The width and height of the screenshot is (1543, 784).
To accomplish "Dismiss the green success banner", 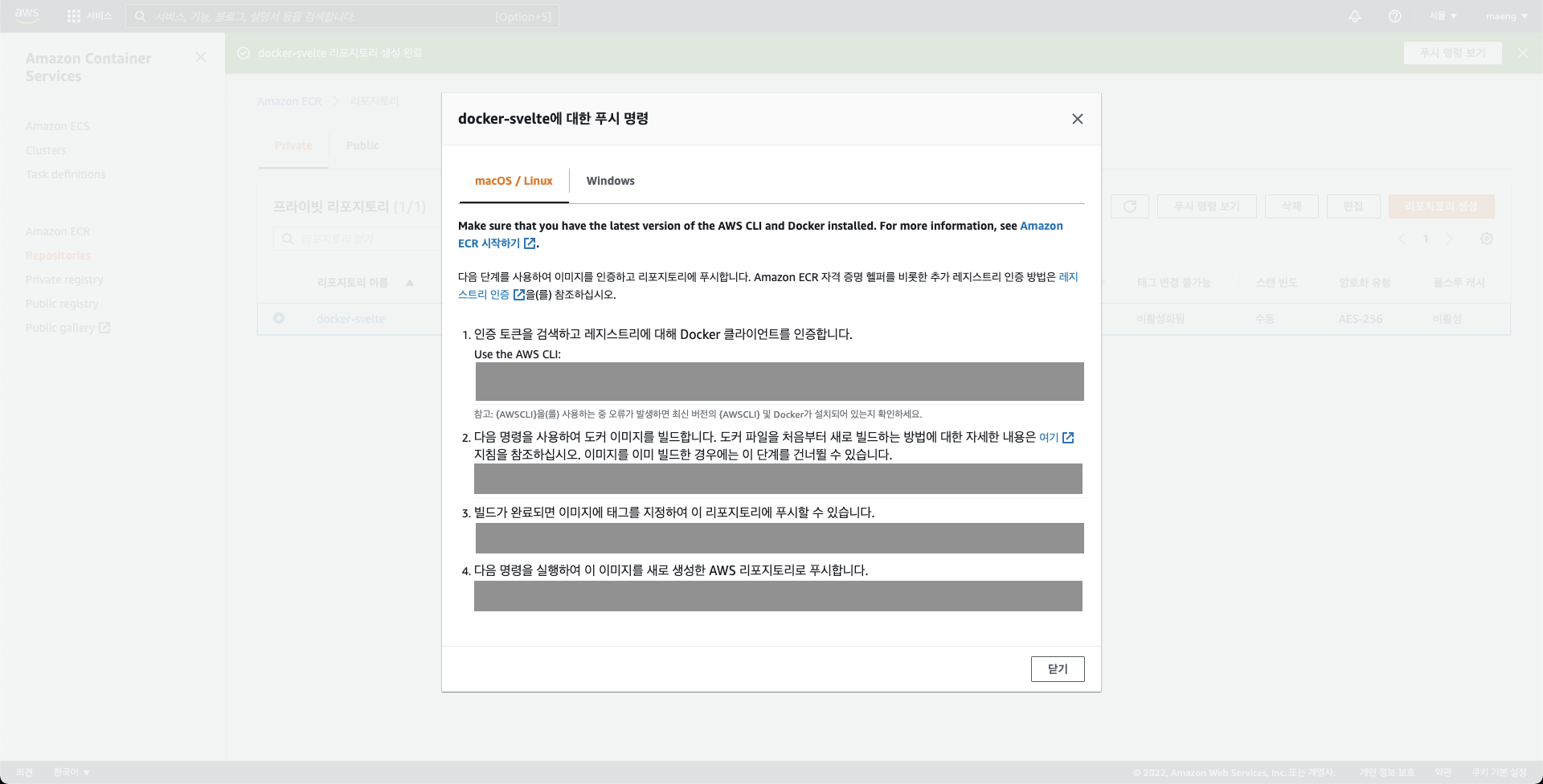I will [x=1523, y=53].
